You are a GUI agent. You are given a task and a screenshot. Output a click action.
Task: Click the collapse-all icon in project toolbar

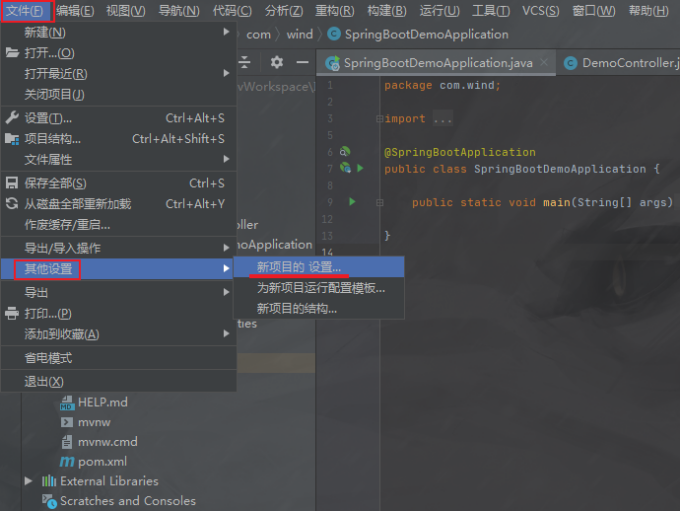tap(245, 63)
